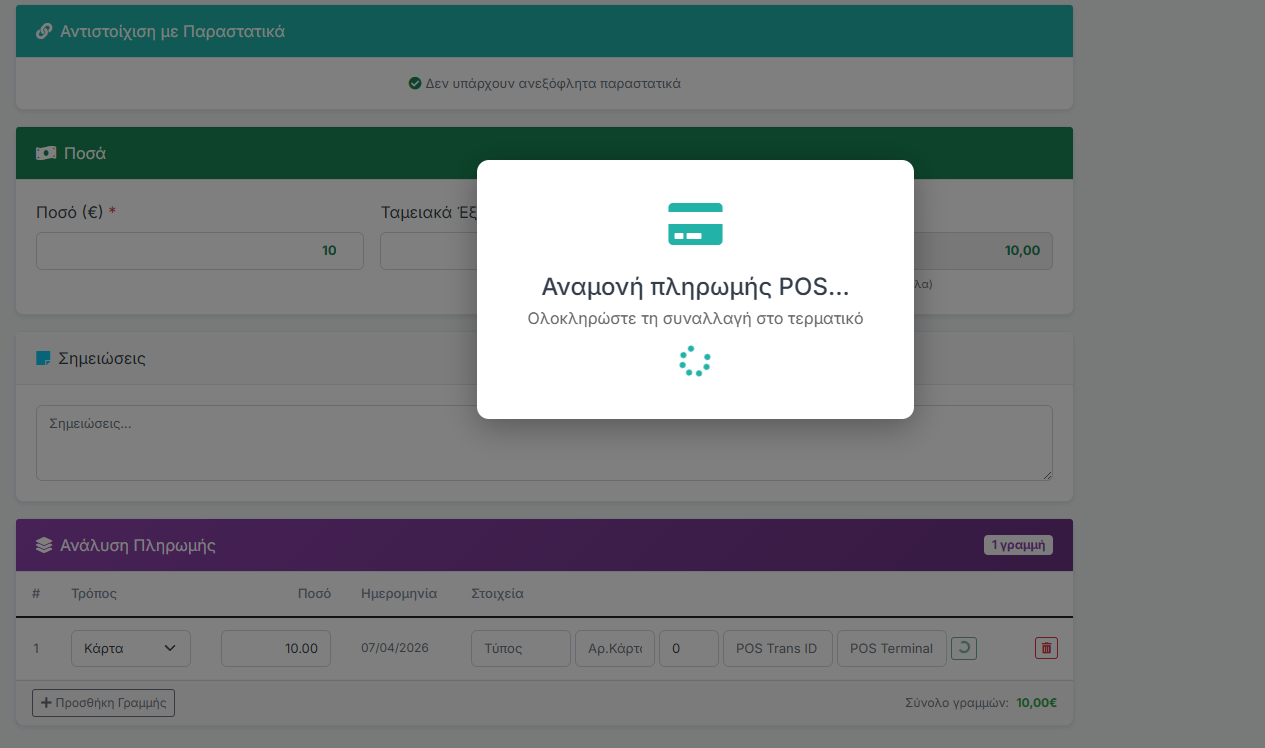This screenshot has width=1265, height=748.
Task: Click the Τύπος card type field
Action: point(521,648)
